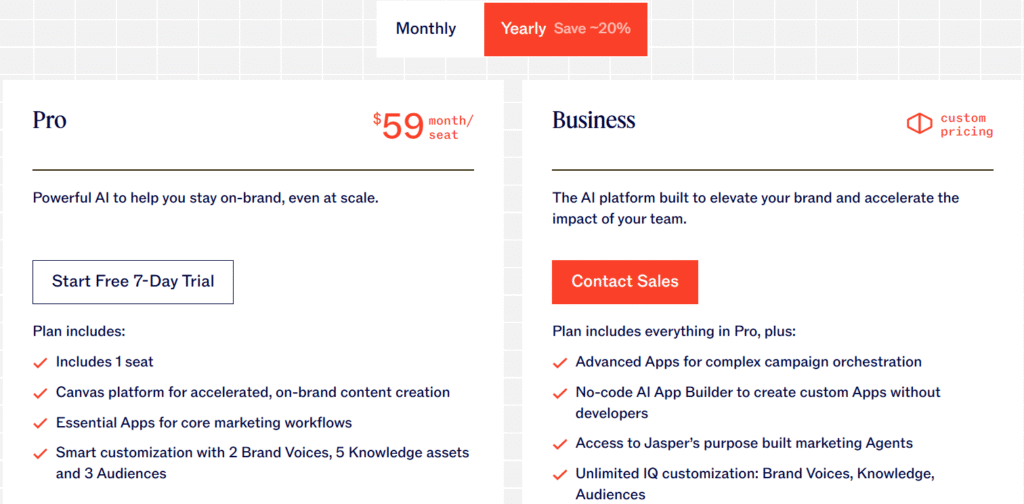Click the Business plan heading
This screenshot has height=504, width=1024.
[x=594, y=121]
